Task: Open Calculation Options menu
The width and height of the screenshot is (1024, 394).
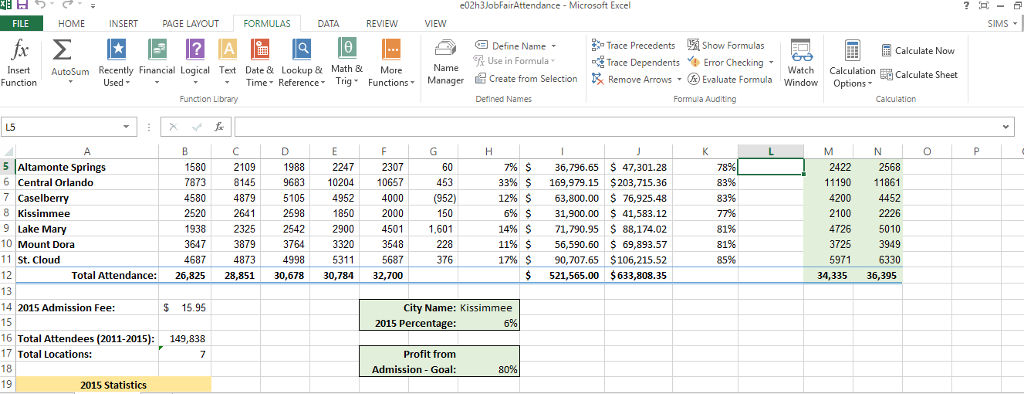Action: pos(852,63)
